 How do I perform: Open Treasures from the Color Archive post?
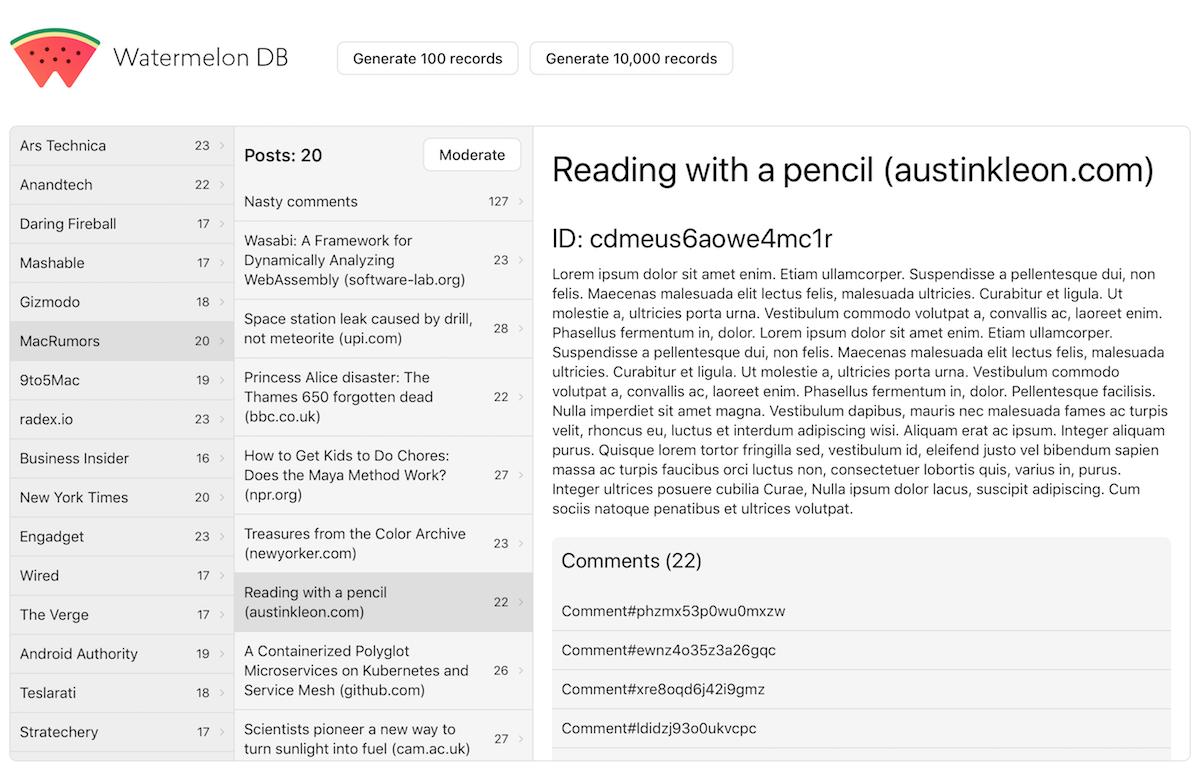(354, 543)
